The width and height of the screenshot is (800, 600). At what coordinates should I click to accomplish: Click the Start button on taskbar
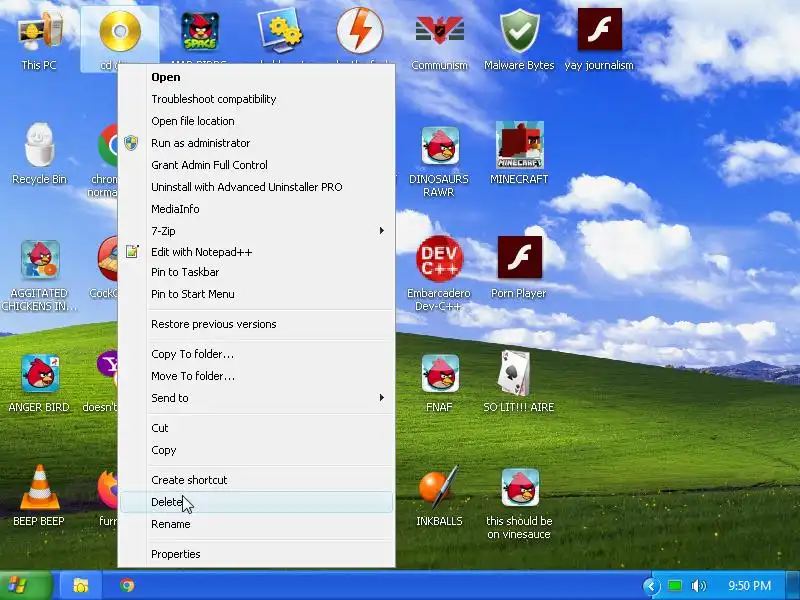coord(27,585)
